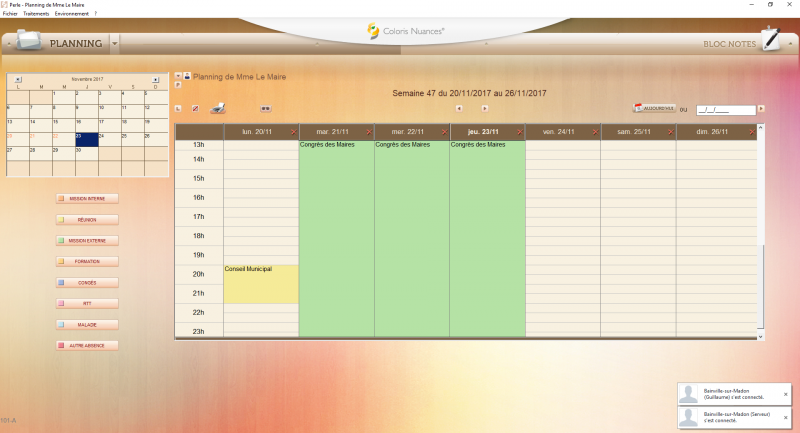Image resolution: width=800 pixels, height=433 pixels.
Task: Remove the lun. 20/11 column with red X
Action: pyautogui.click(x=293, y=131)
